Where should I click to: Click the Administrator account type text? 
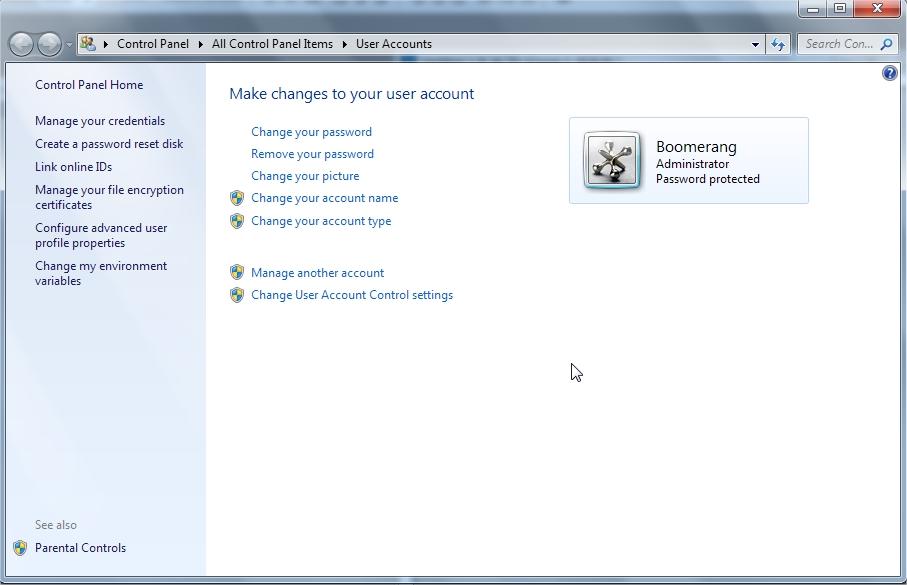point(692,164)
